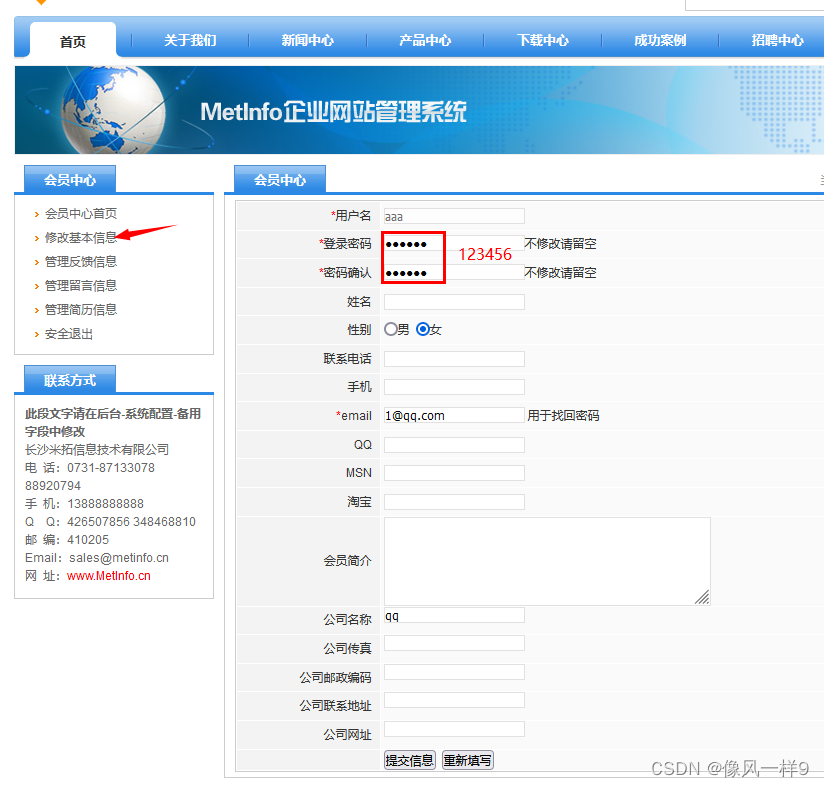Click the 姓名 input field
824x787 pixels.
[x=454, y=302]
